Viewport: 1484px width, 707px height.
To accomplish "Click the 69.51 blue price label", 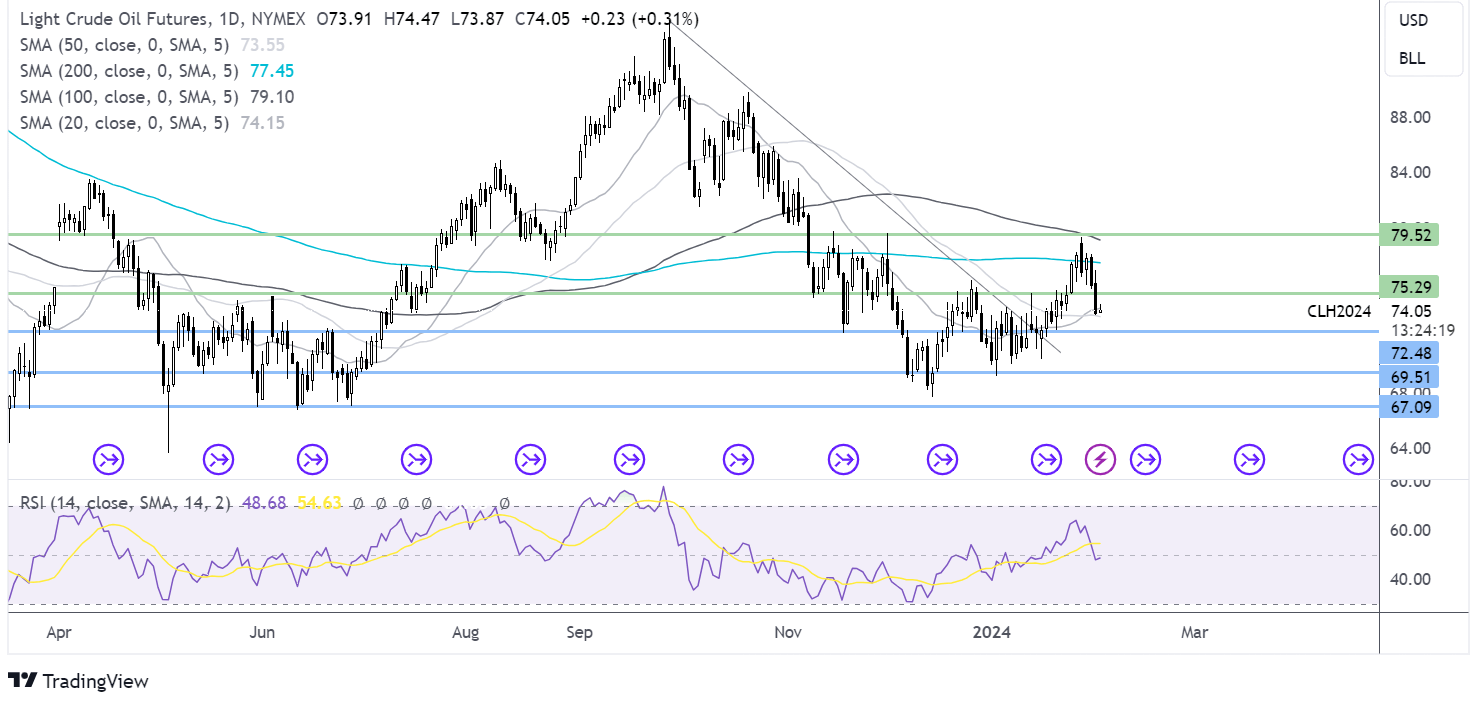I will pos(1411,375).
